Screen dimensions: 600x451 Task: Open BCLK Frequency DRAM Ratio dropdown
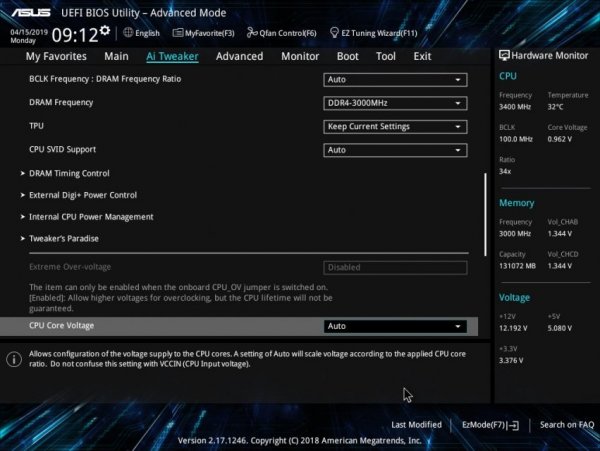tap(395, 80)
